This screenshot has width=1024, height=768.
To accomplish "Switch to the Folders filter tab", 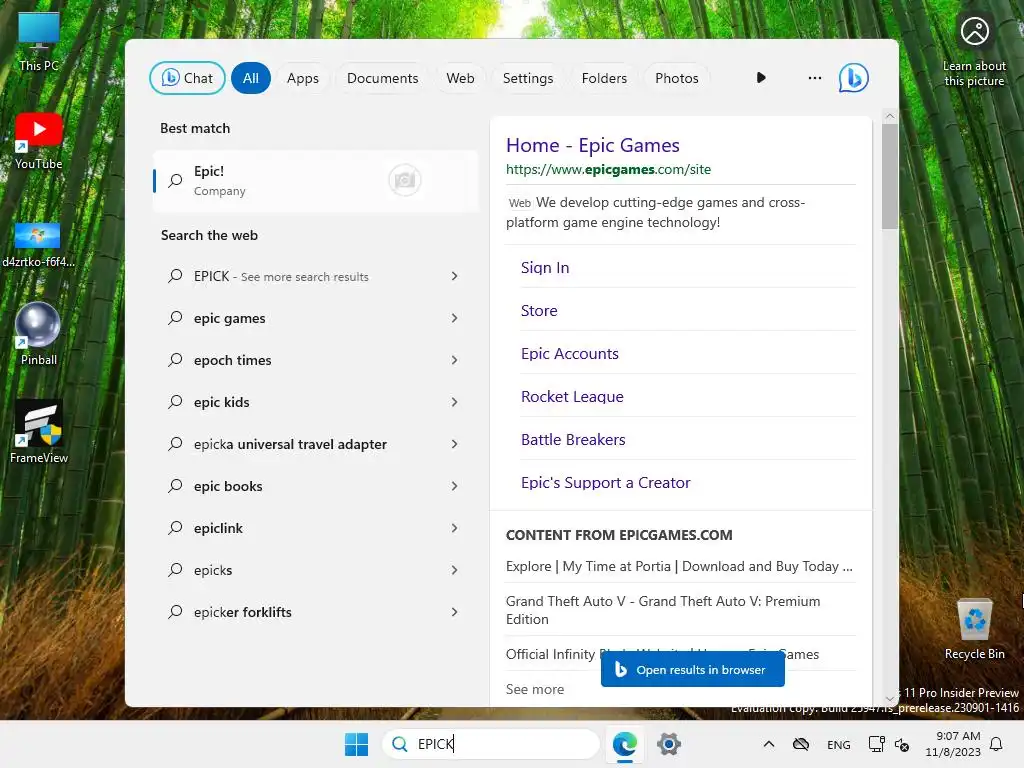I will 604,78.
